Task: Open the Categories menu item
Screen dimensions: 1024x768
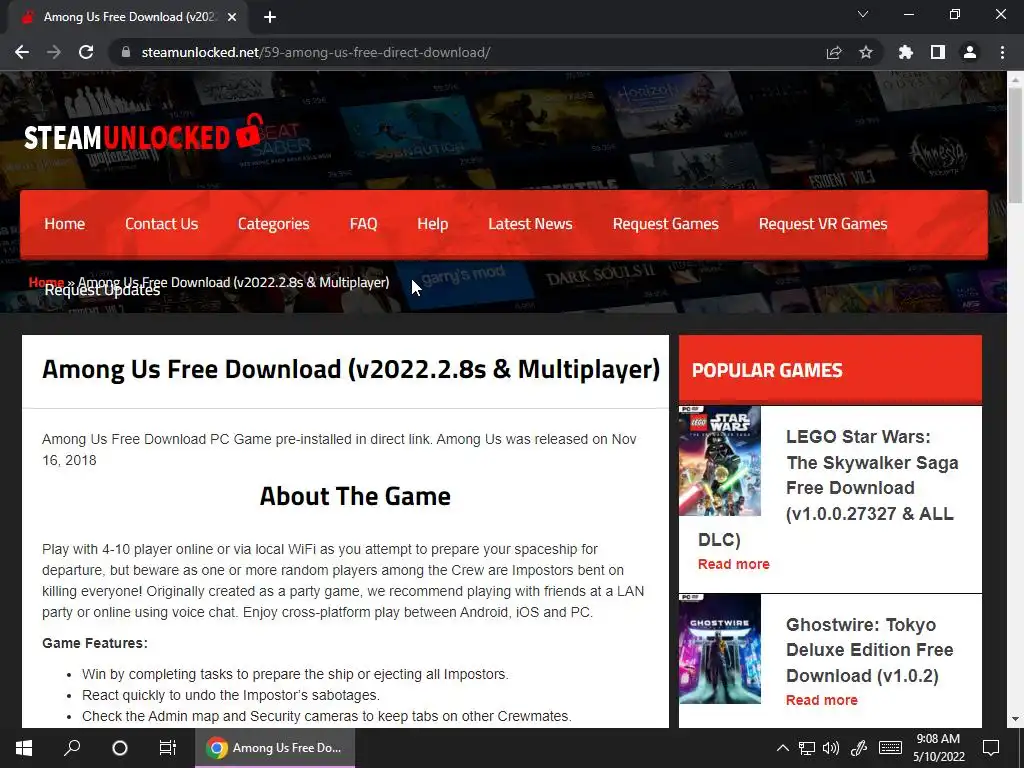Action: [x=274, y=224]
